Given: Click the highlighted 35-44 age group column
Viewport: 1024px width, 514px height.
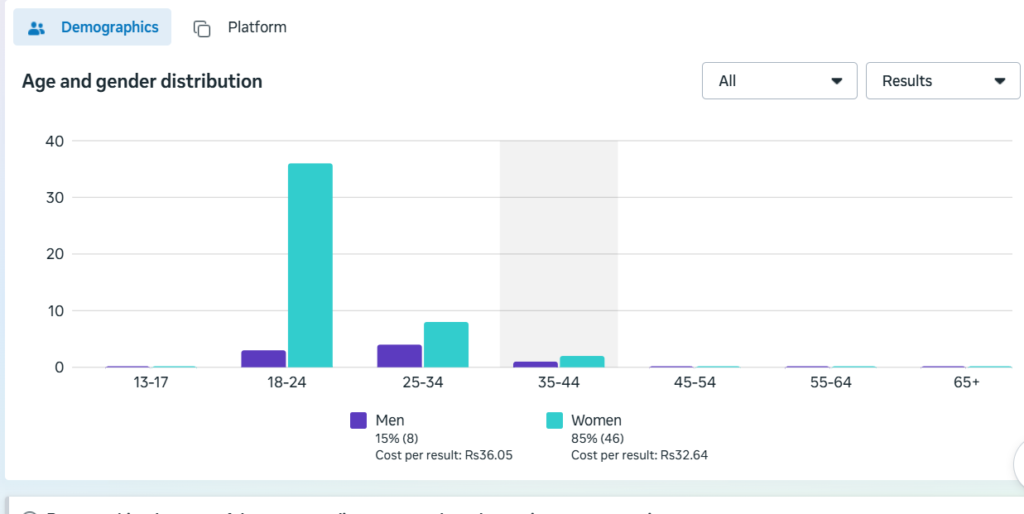Looking at the screenshot, I should [x=559, y=254].
